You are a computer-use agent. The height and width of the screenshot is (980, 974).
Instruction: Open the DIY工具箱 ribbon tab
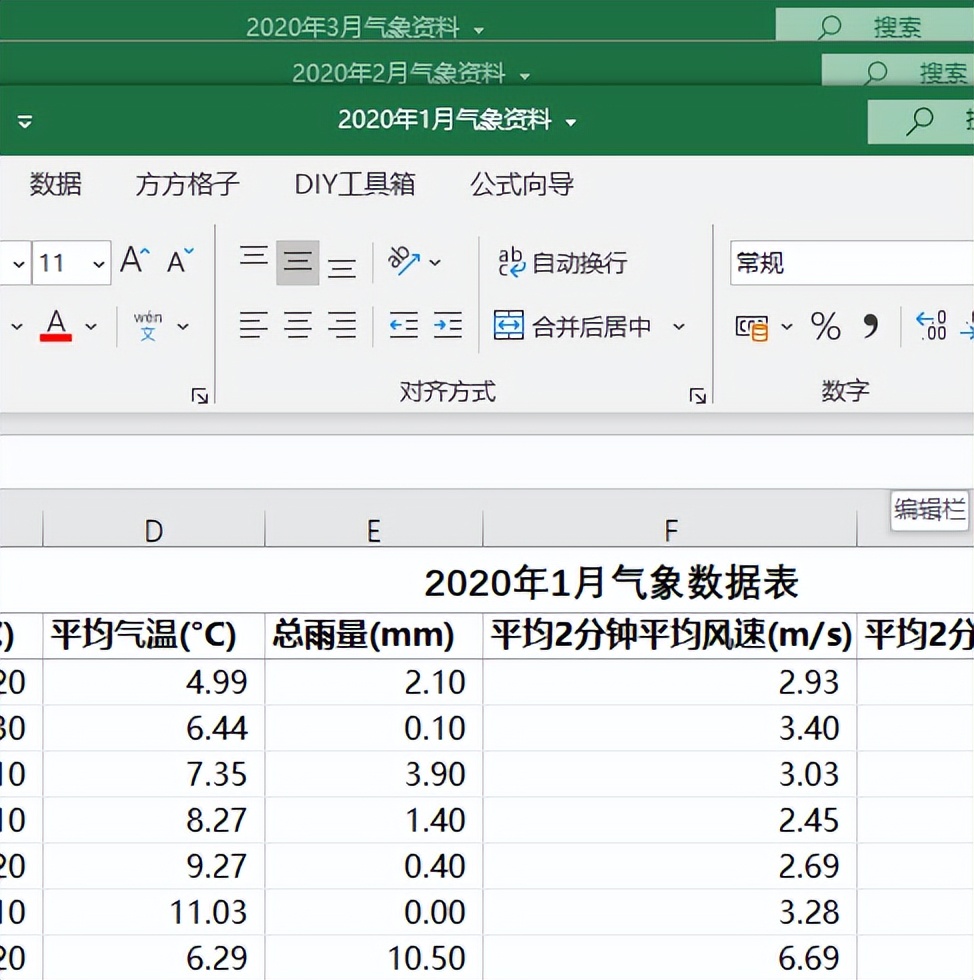355,183
